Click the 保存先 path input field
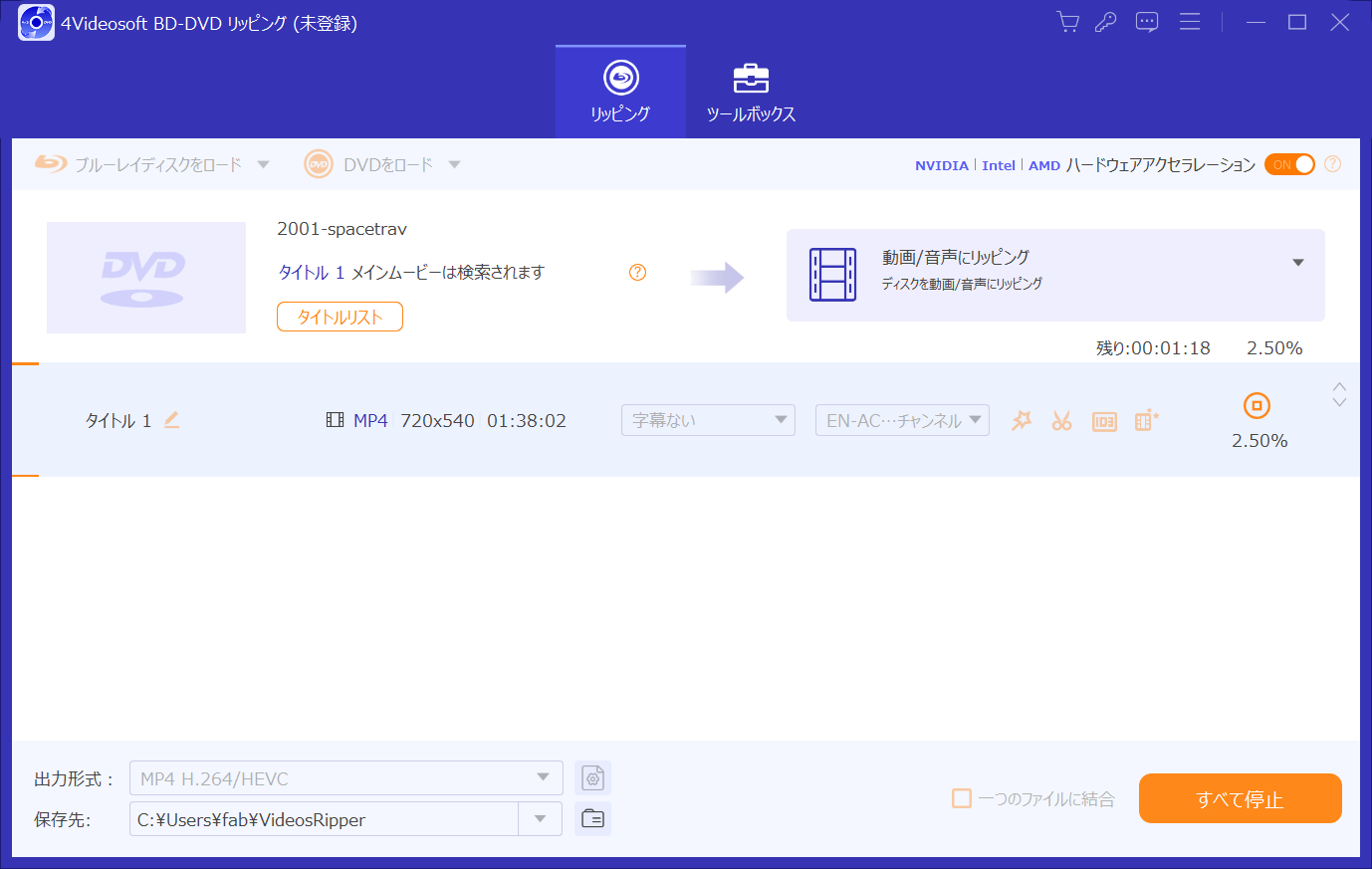1372x869 pixels. click(x=324, y=819)
